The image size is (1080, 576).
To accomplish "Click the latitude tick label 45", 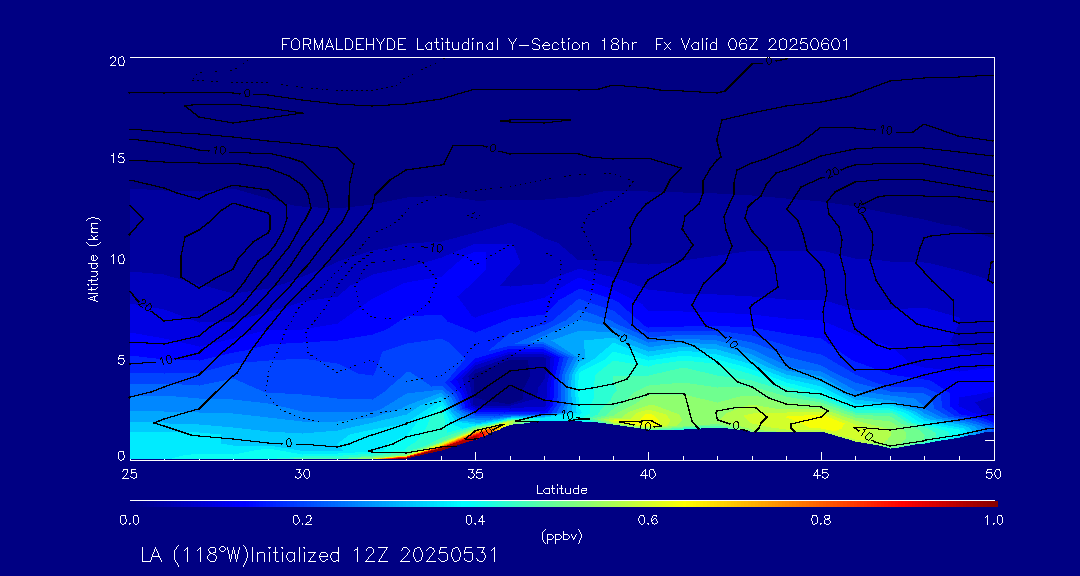I will [x=821, y=472].
